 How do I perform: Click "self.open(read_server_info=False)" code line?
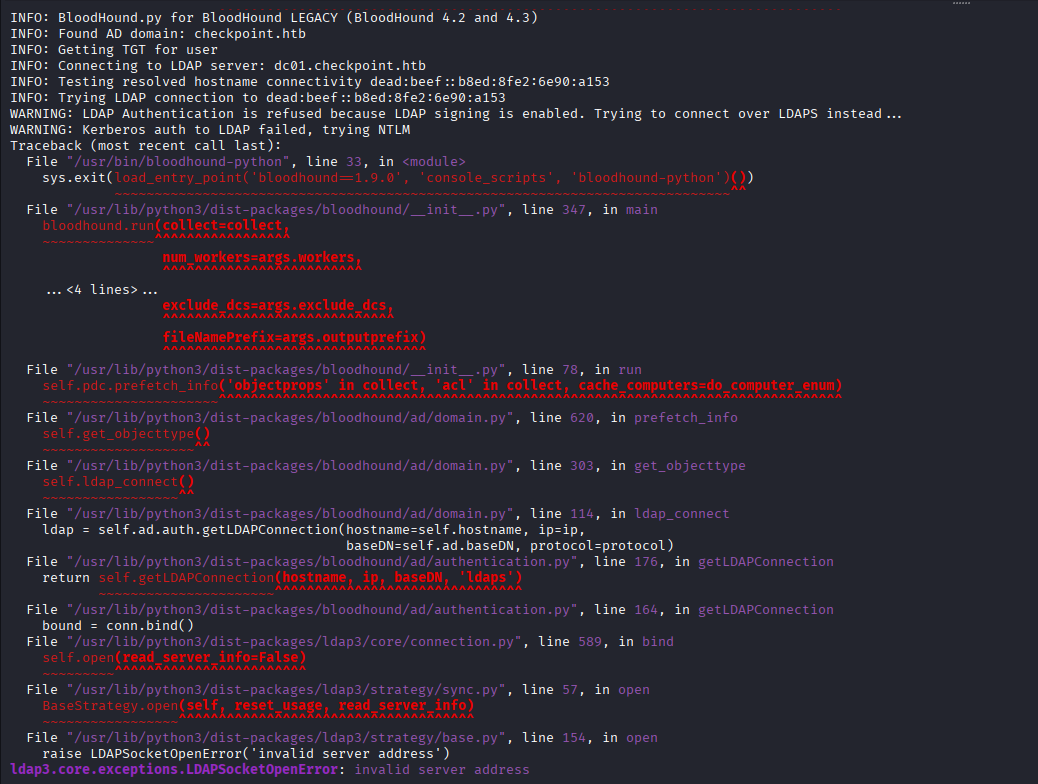coord(174,658)
